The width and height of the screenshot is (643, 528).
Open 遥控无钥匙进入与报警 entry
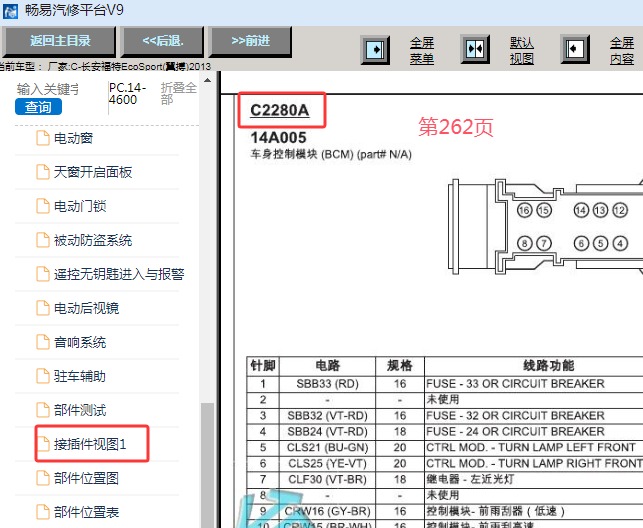pos(119,274)
